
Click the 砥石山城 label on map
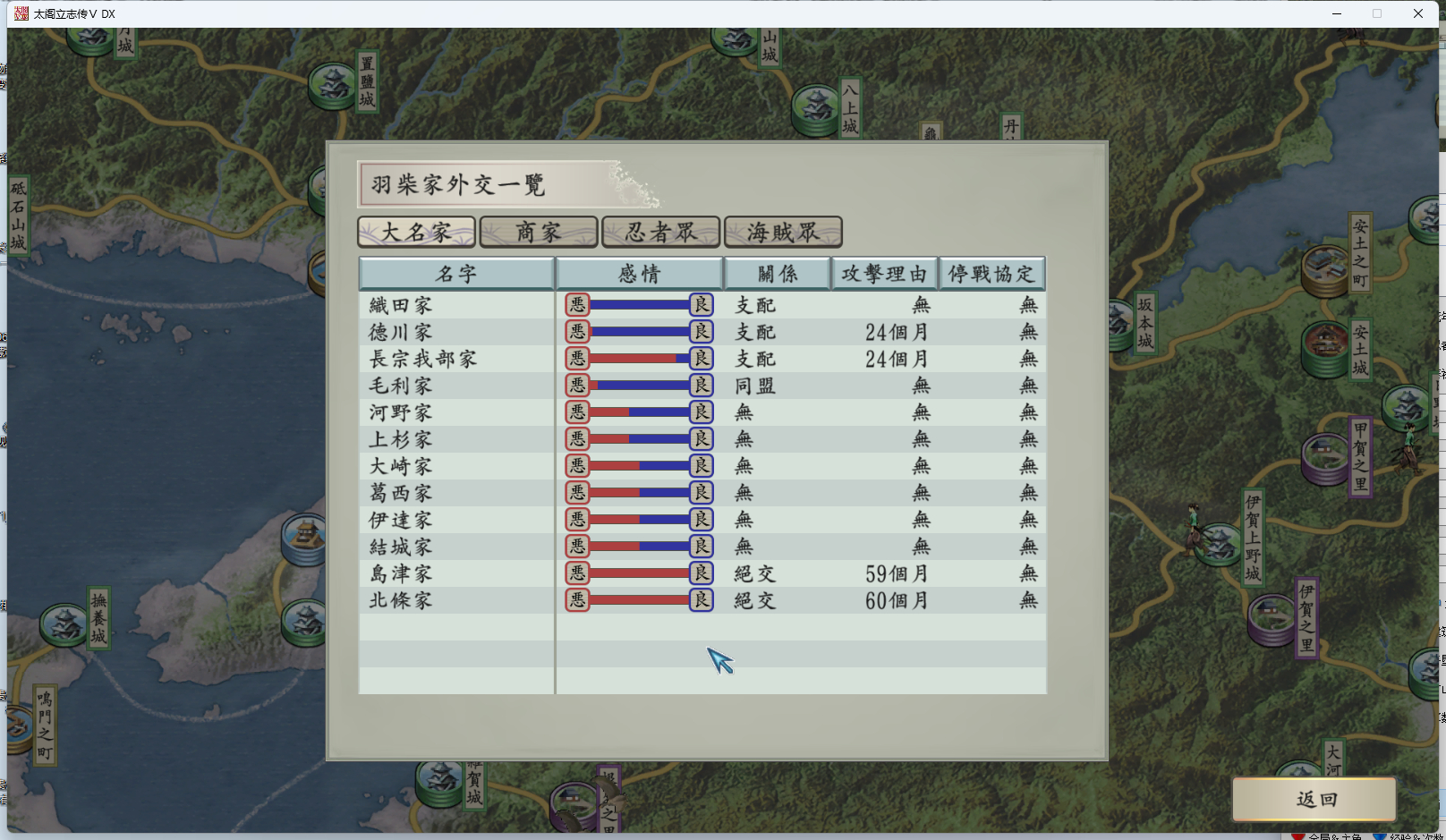[18, 215]
